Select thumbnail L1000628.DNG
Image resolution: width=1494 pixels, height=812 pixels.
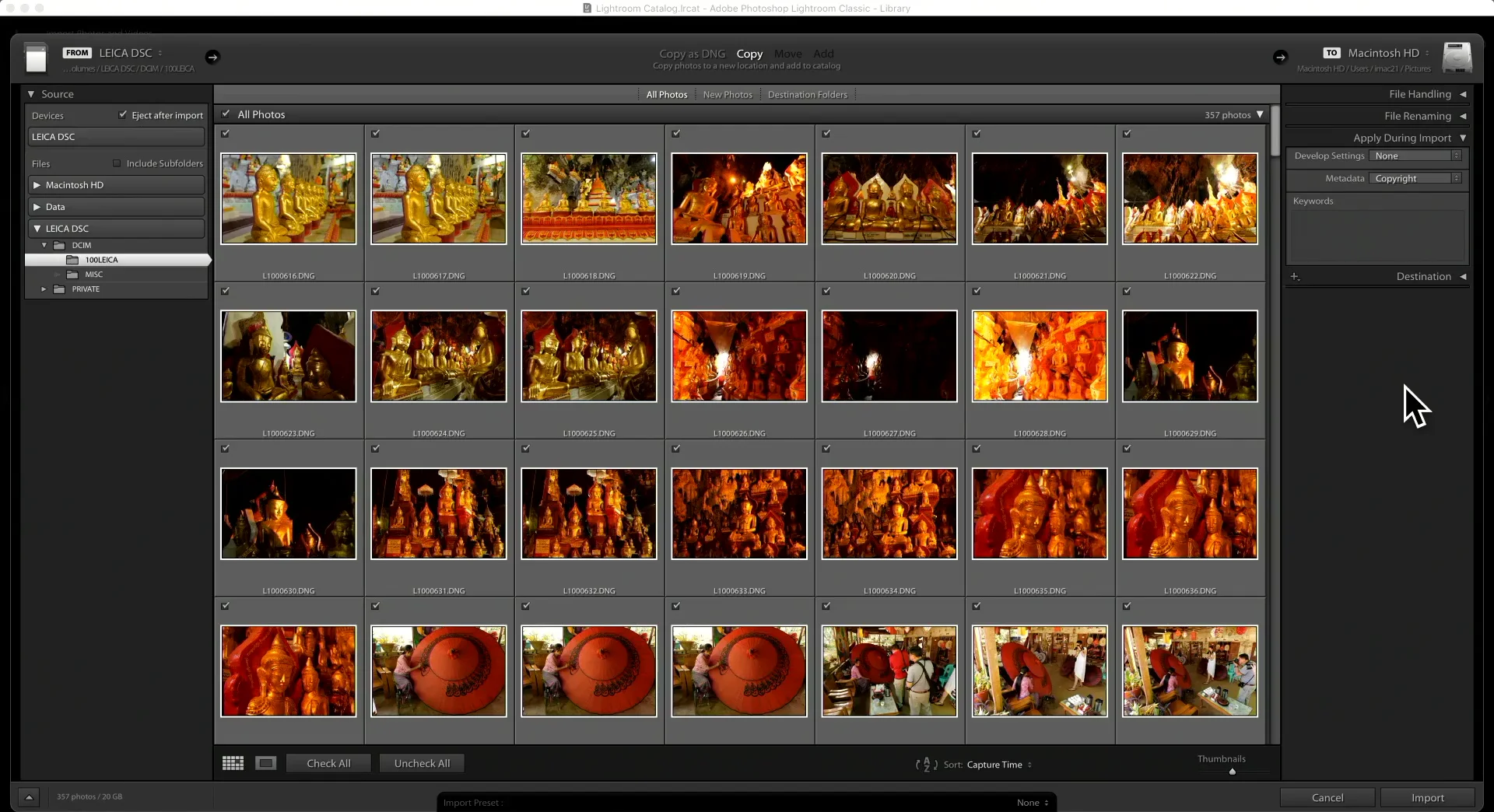(x=1040, y=356)
